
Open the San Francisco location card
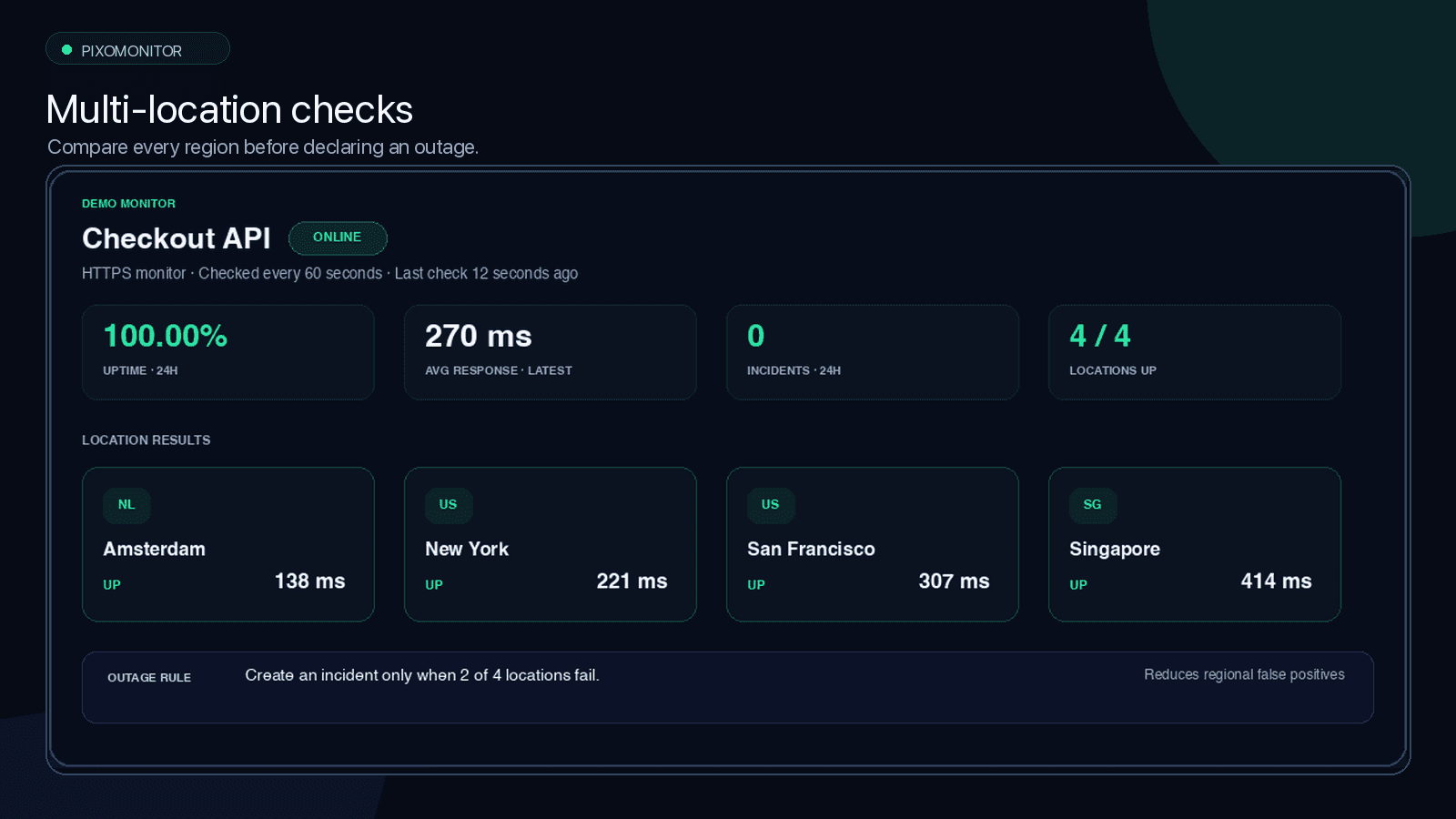pos(873,544)
